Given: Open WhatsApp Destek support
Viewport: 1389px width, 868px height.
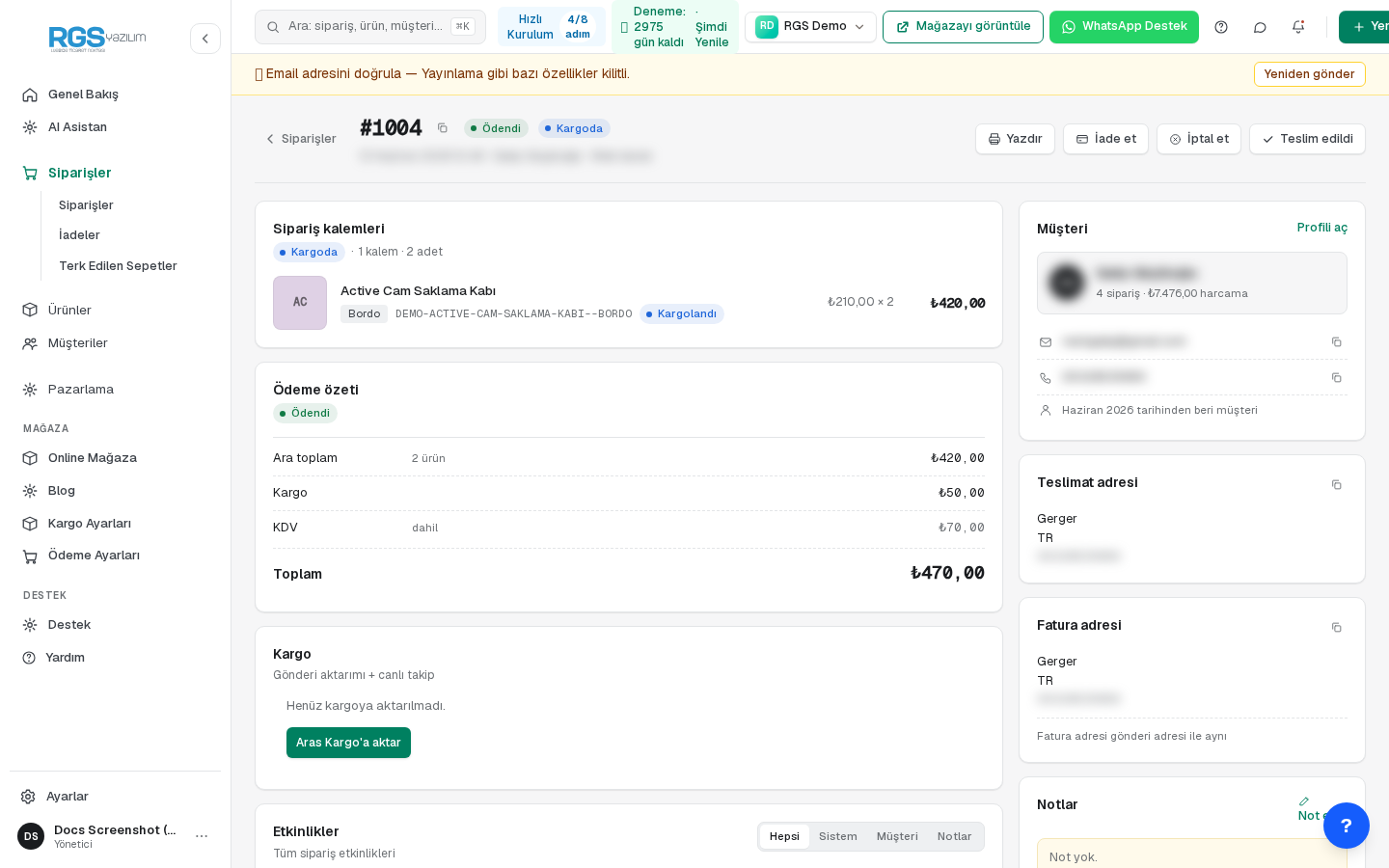Looking at the screenshot, I should [x=1124, y=27].
